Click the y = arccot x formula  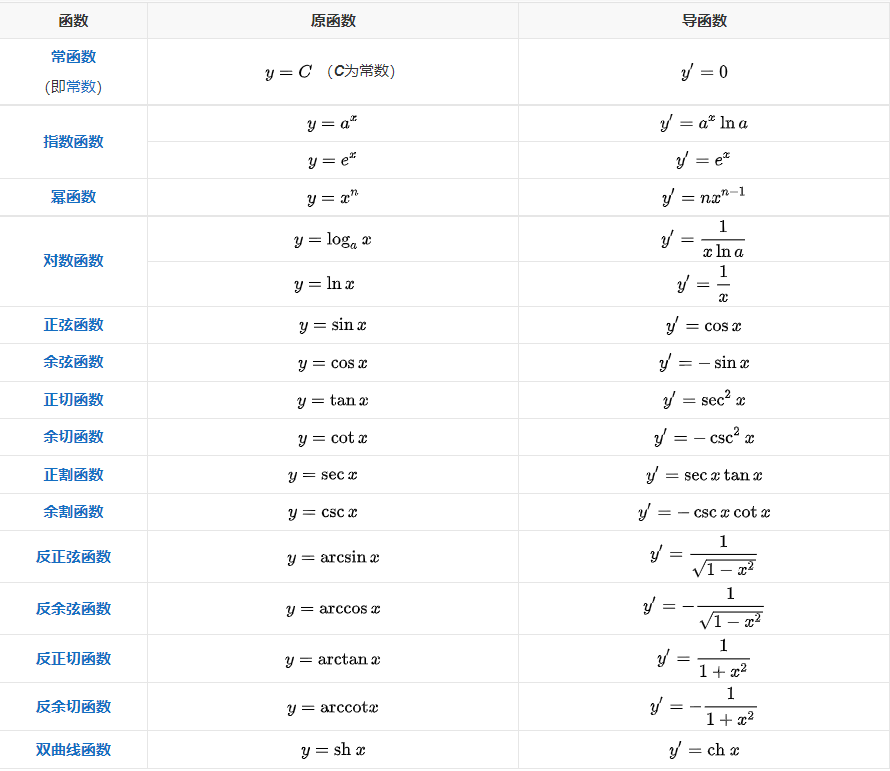(333, 707)
